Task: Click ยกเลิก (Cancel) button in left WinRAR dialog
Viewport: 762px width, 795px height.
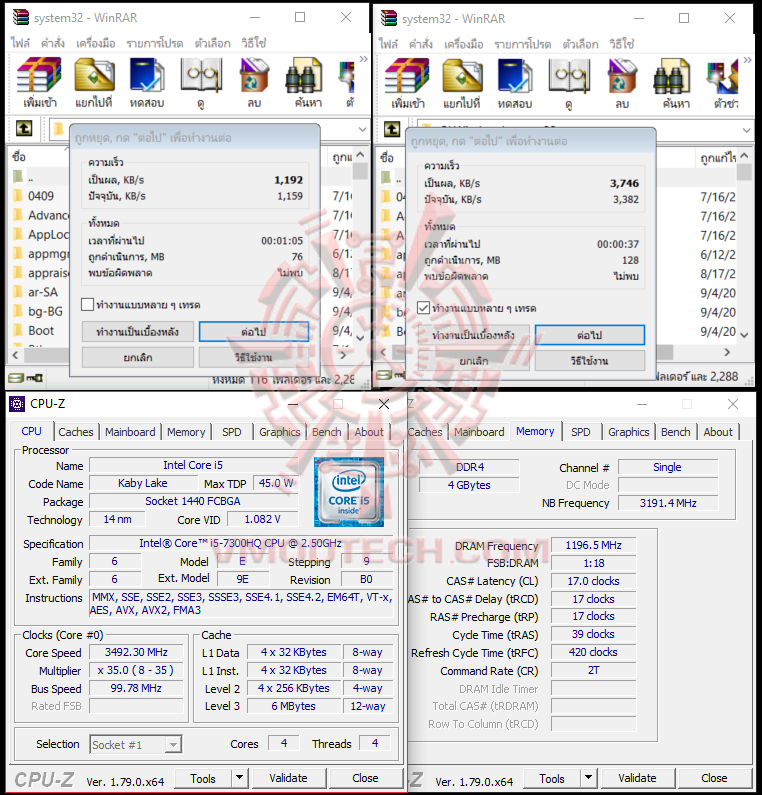Action: (x=137, y=357)
